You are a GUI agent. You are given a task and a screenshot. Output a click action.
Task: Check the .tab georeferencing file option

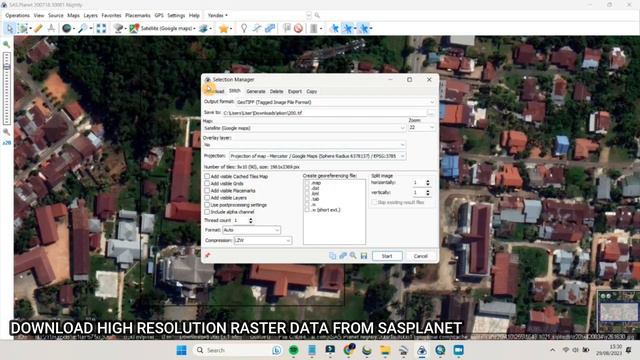click(307, 199)
